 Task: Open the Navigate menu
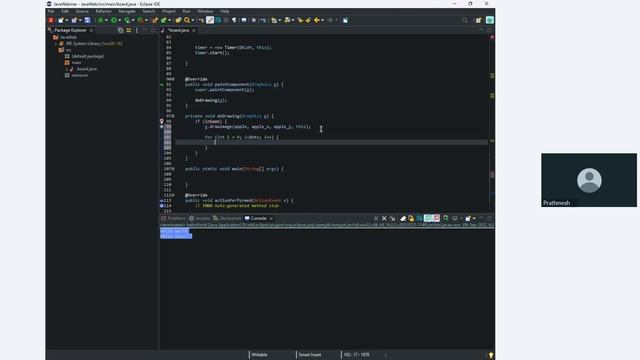(x=127, y=11)
